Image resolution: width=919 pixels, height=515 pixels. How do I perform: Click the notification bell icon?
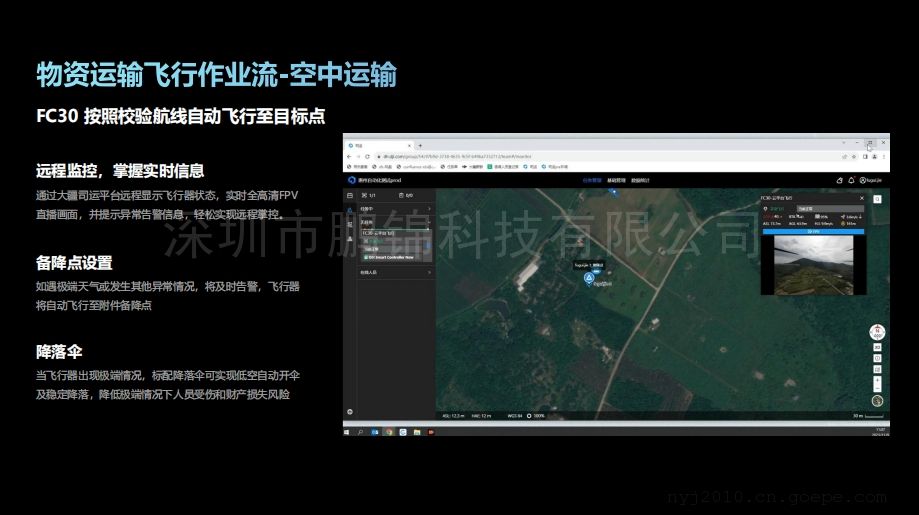click(850, 180)
